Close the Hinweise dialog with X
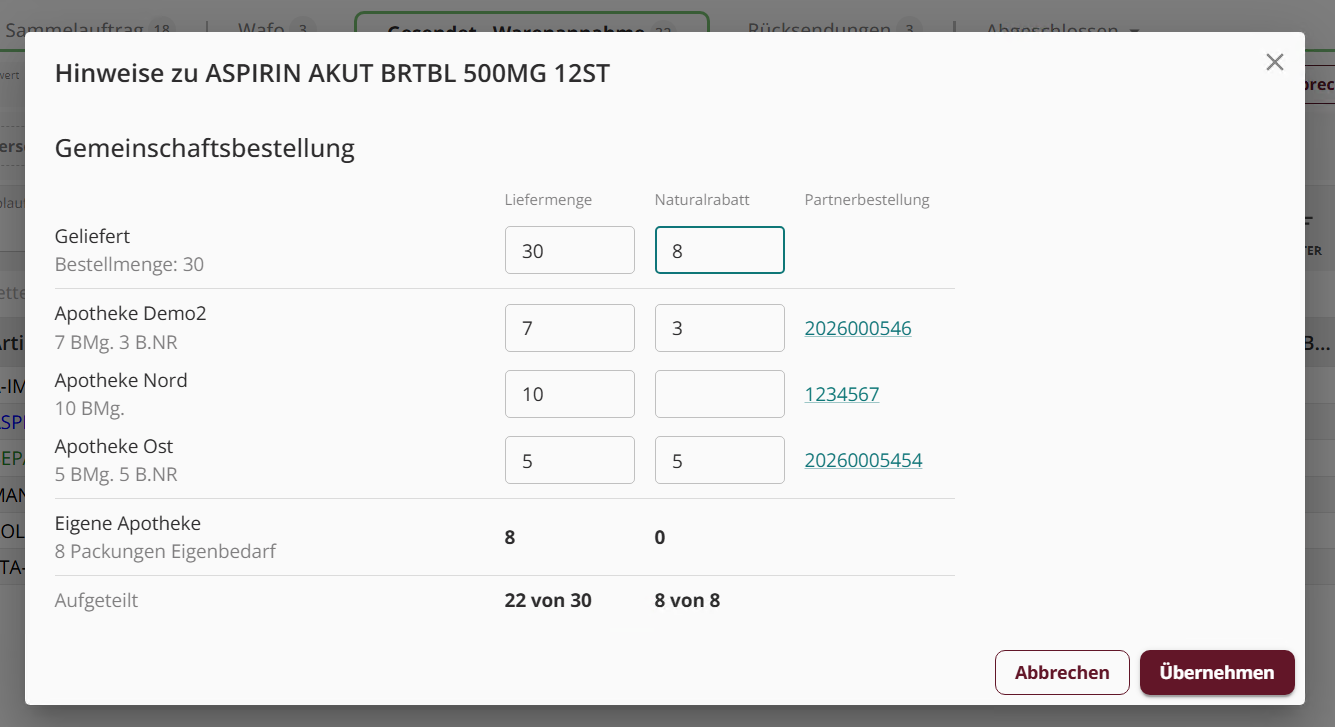This screenshot has height=727, width=1335. tap(1274, 62)
